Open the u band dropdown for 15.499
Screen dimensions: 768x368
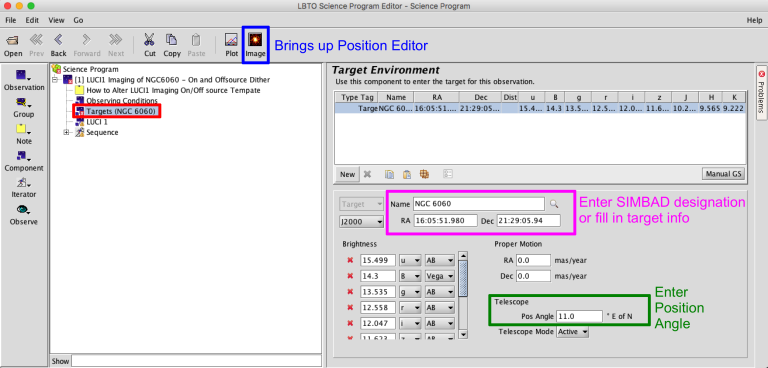point(411,260)
